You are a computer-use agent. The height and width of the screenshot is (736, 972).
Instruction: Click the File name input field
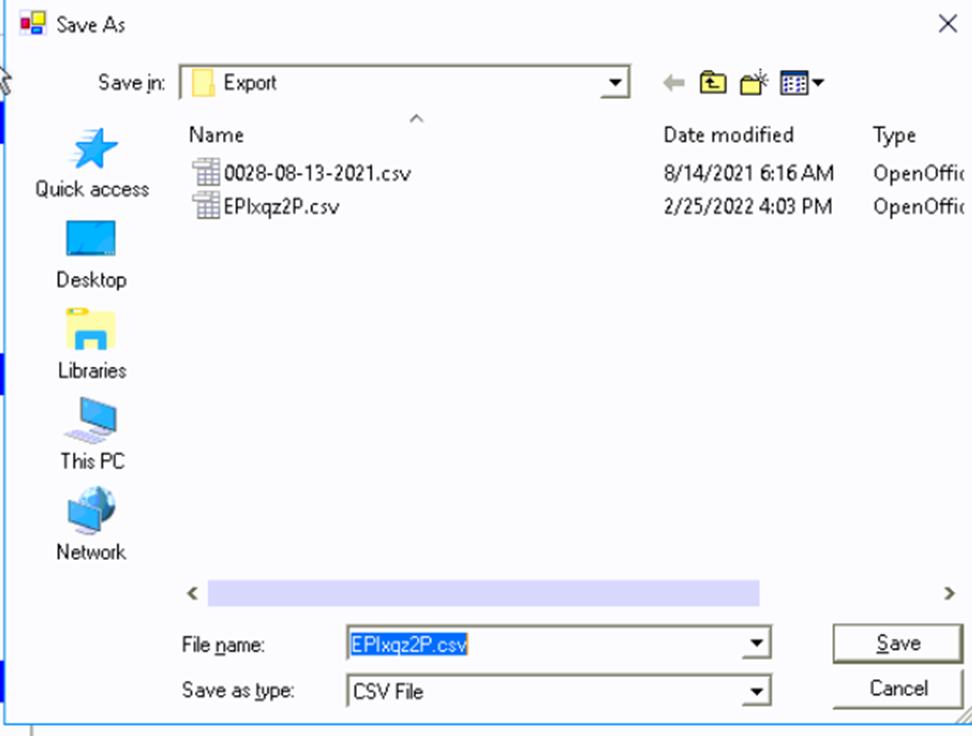click(x=546, y=644)
